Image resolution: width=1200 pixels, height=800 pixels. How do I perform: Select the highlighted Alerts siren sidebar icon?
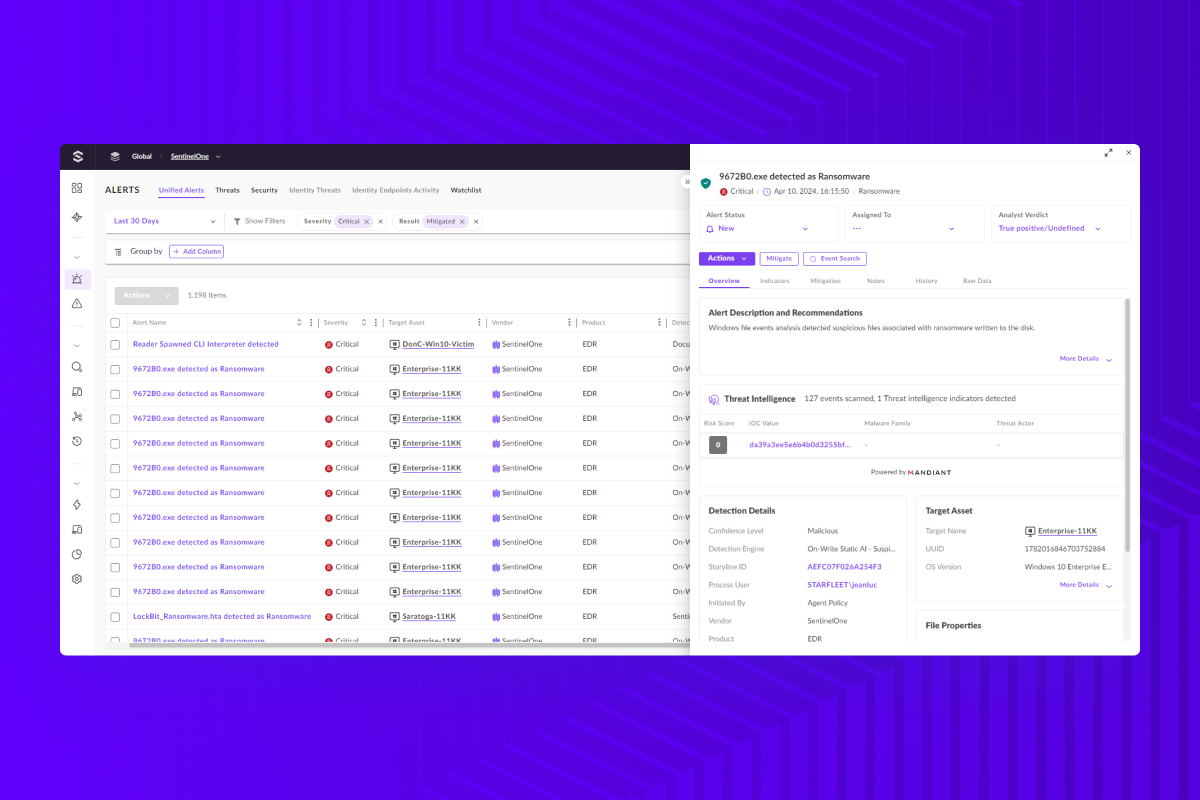(x=77, y=280)
